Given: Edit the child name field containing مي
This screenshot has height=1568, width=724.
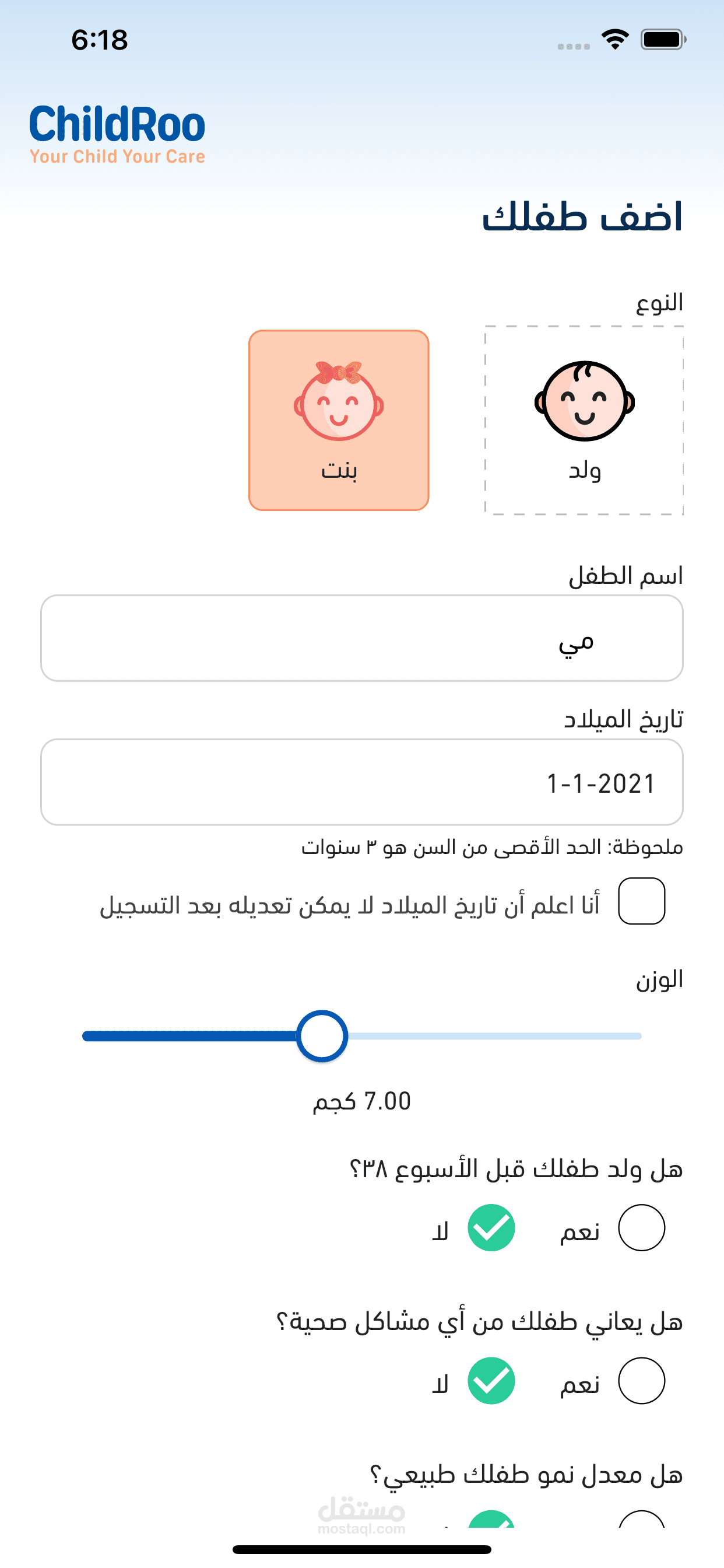Looking at the screenshot, I should (362, 638).
